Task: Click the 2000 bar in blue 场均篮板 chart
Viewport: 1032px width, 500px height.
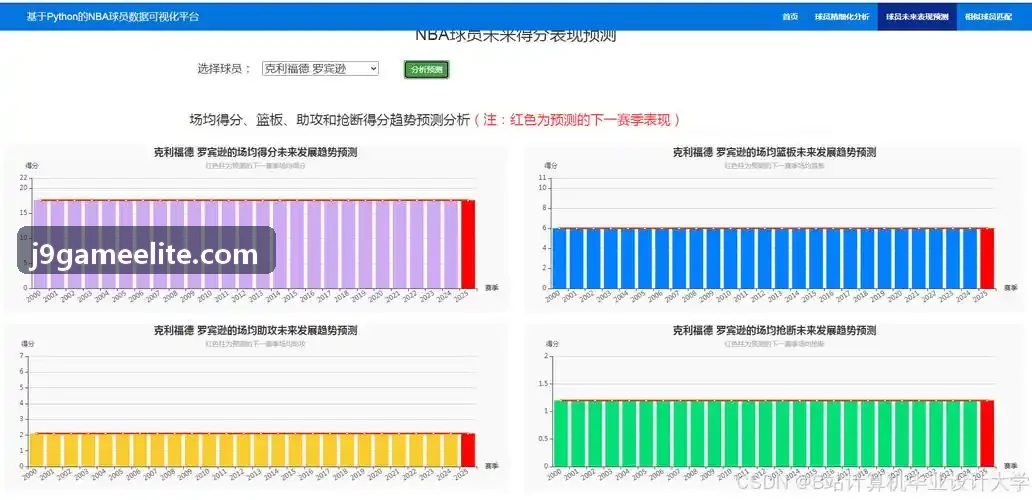Action: [x=559, y=258]
